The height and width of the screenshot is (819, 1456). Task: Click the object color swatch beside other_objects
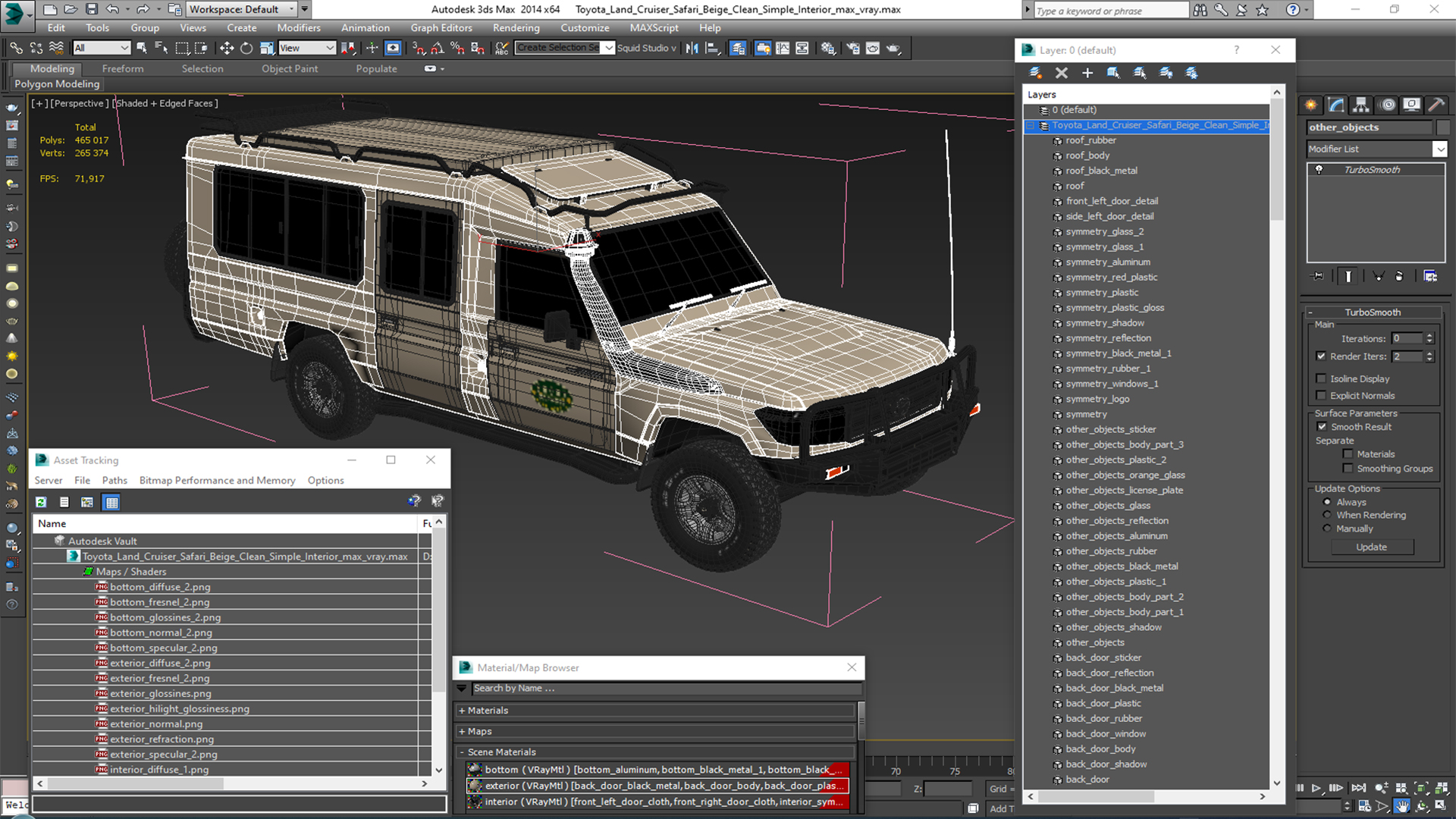coord(1442,127)
